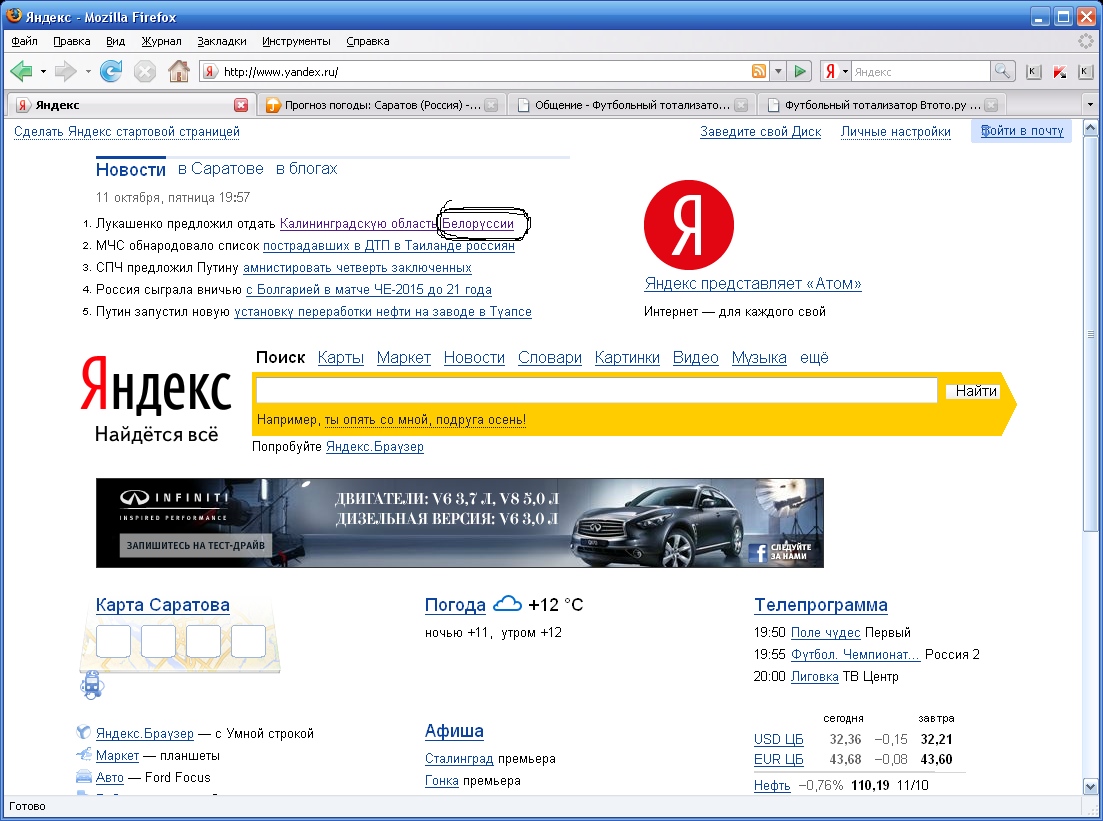Click the USD ЦБ exchange rate link
1103x821 pixels.
779,739
